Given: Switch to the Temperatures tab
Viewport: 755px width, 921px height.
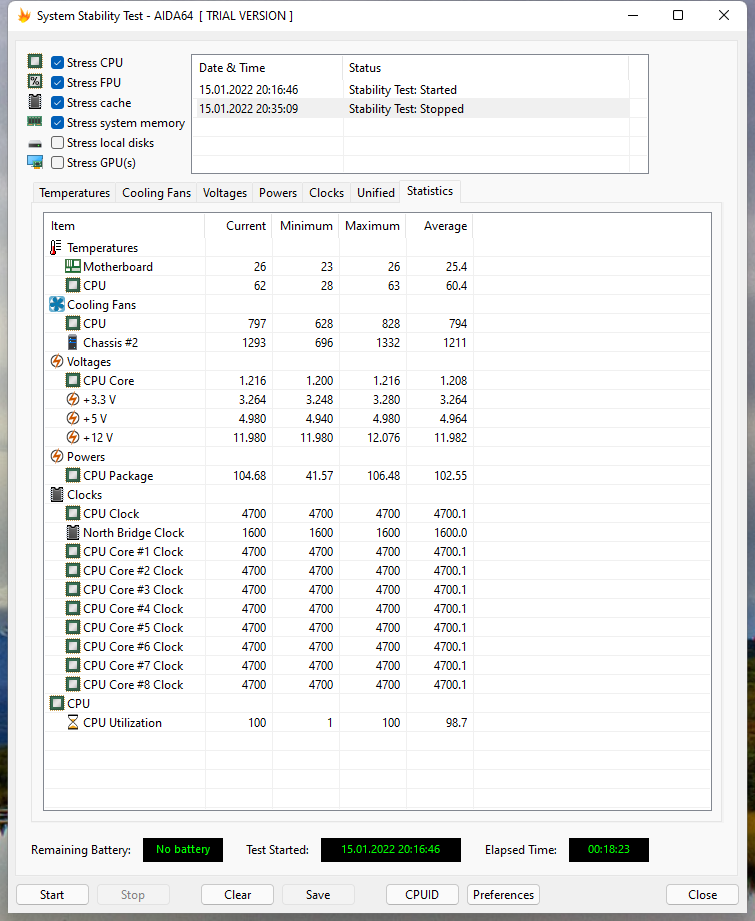Looking at the screenshot, I should point(75,193).
